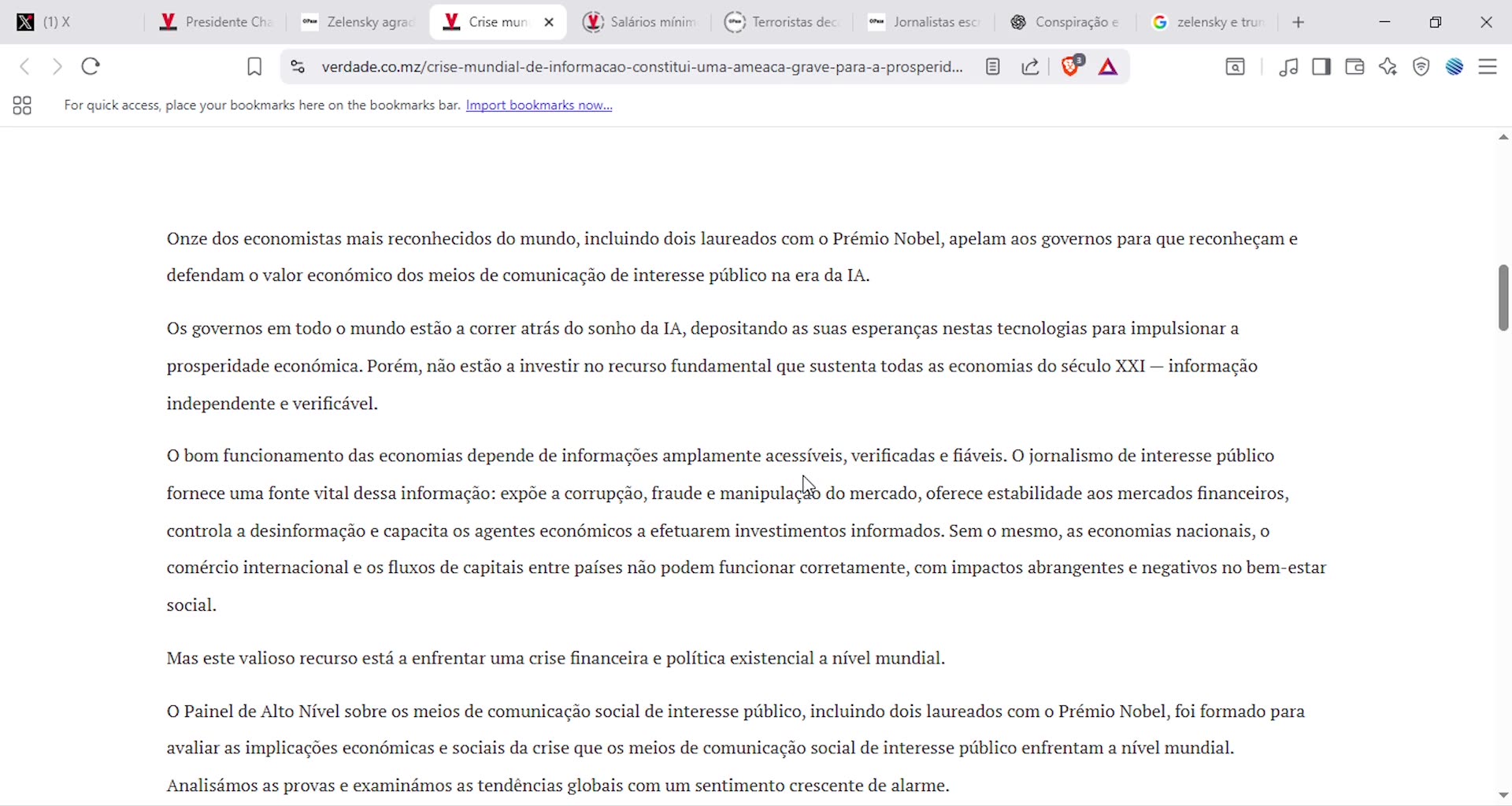
Task: Click the scrollbar down arrow
Action: 1503,795
